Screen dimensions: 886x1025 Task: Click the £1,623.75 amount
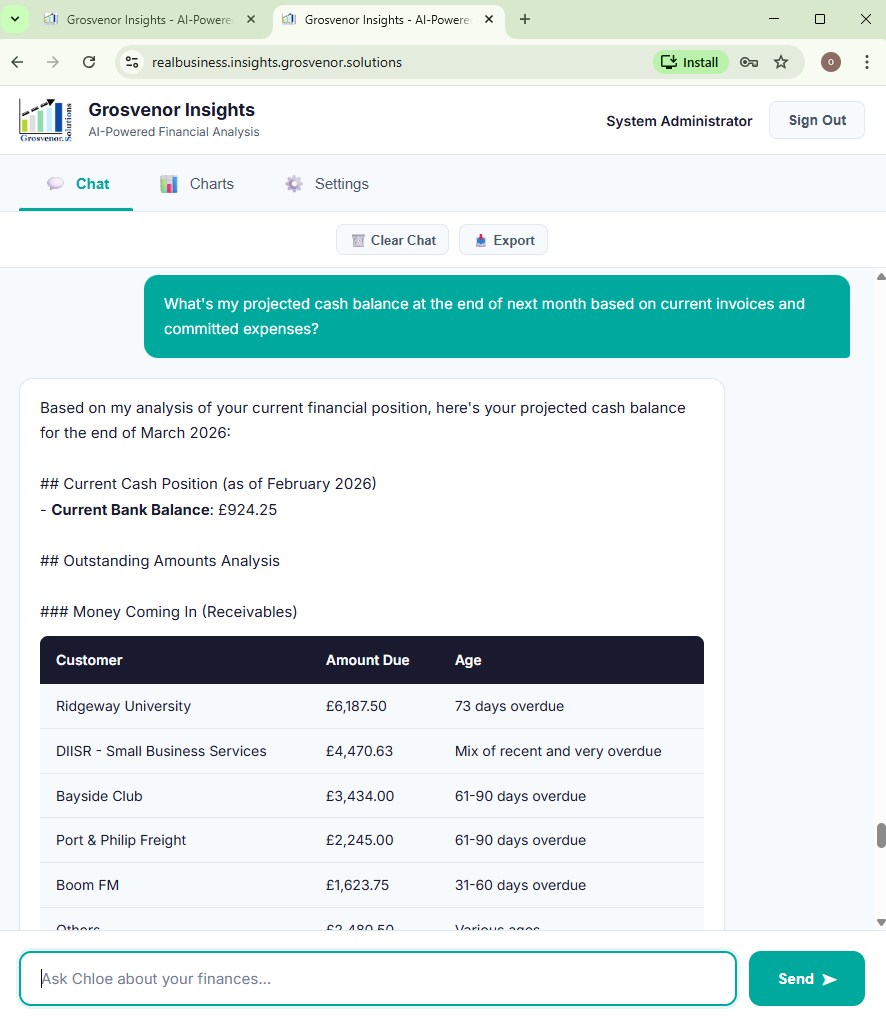[x=358, y=885]
